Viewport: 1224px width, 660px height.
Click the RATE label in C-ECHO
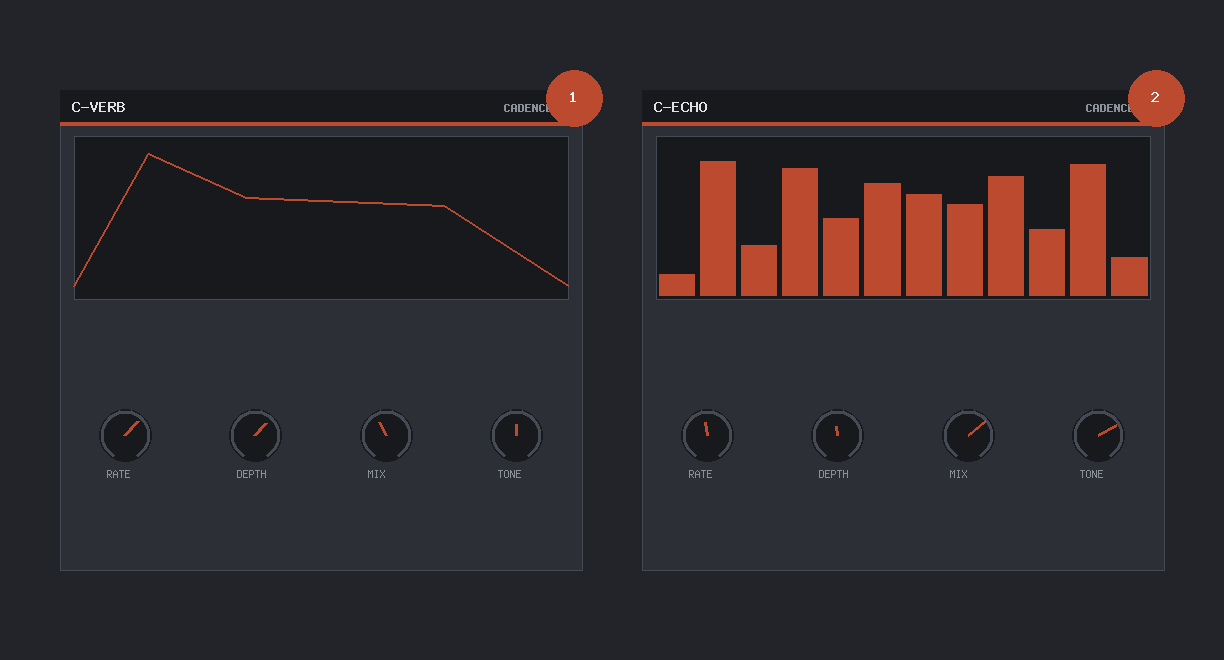click(700, 474)
